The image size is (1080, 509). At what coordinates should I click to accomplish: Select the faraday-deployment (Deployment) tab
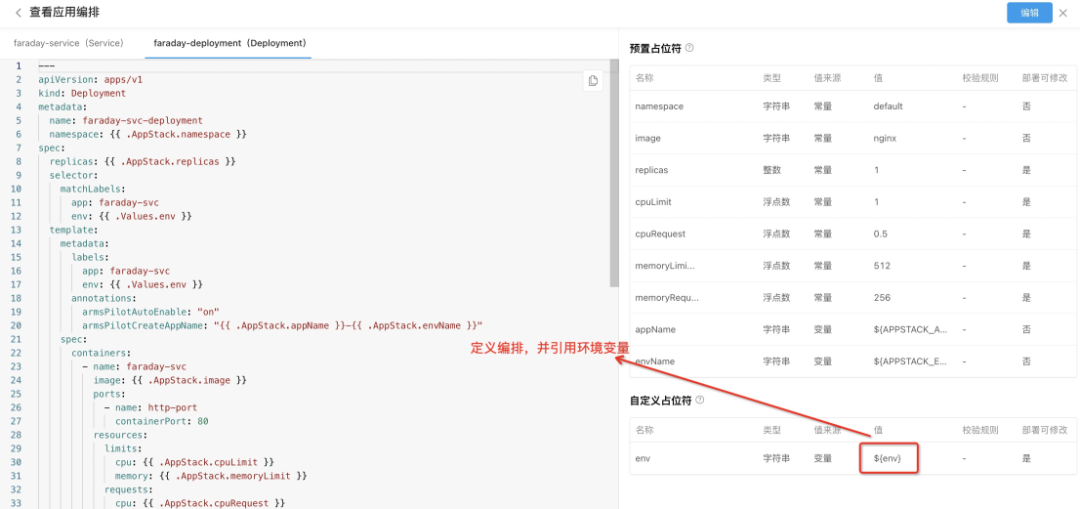coord(230,44)
